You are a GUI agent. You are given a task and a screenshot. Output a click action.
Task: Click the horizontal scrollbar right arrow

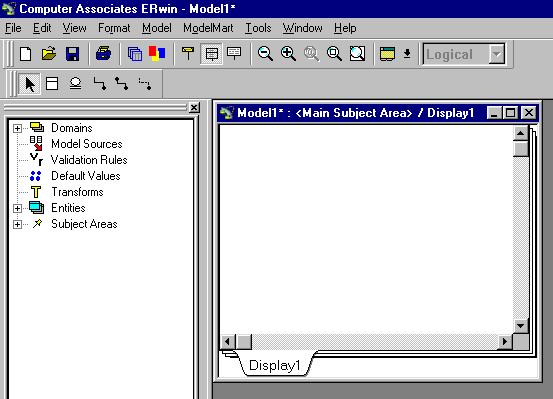[x=505, y=341]
